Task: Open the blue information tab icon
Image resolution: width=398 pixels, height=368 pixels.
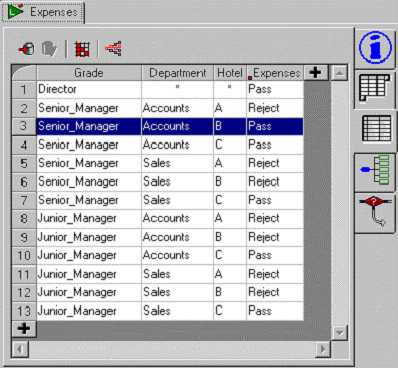Action: coord(375,48)
